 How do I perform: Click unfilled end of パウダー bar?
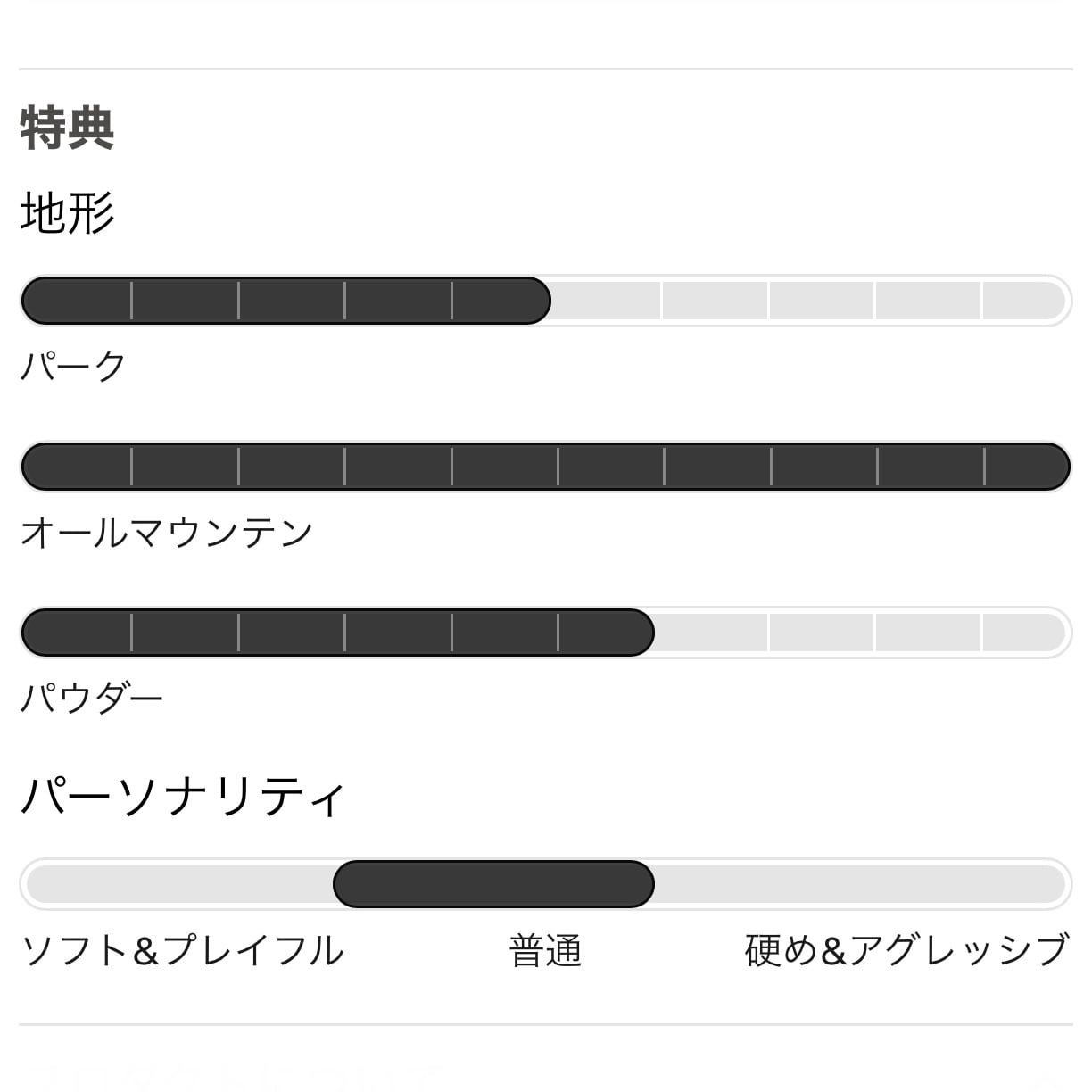1024,633
